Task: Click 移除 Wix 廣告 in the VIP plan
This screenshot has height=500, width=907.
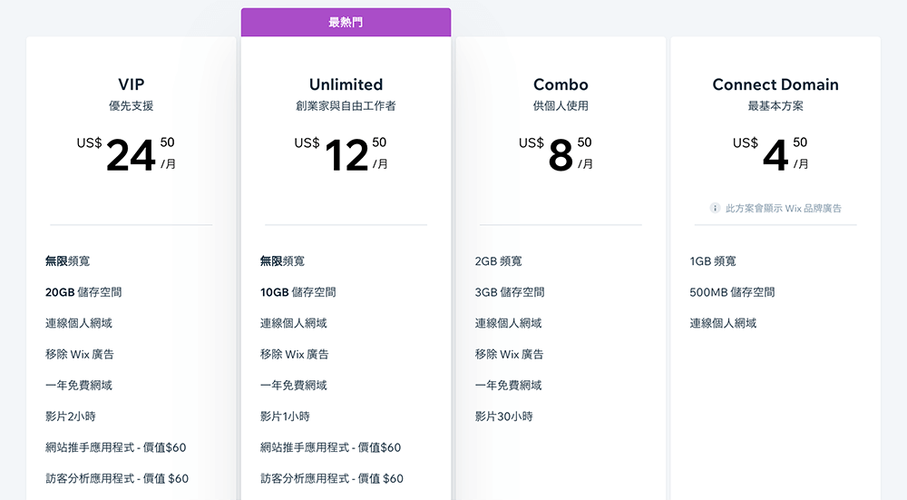Action: (80, 354)
